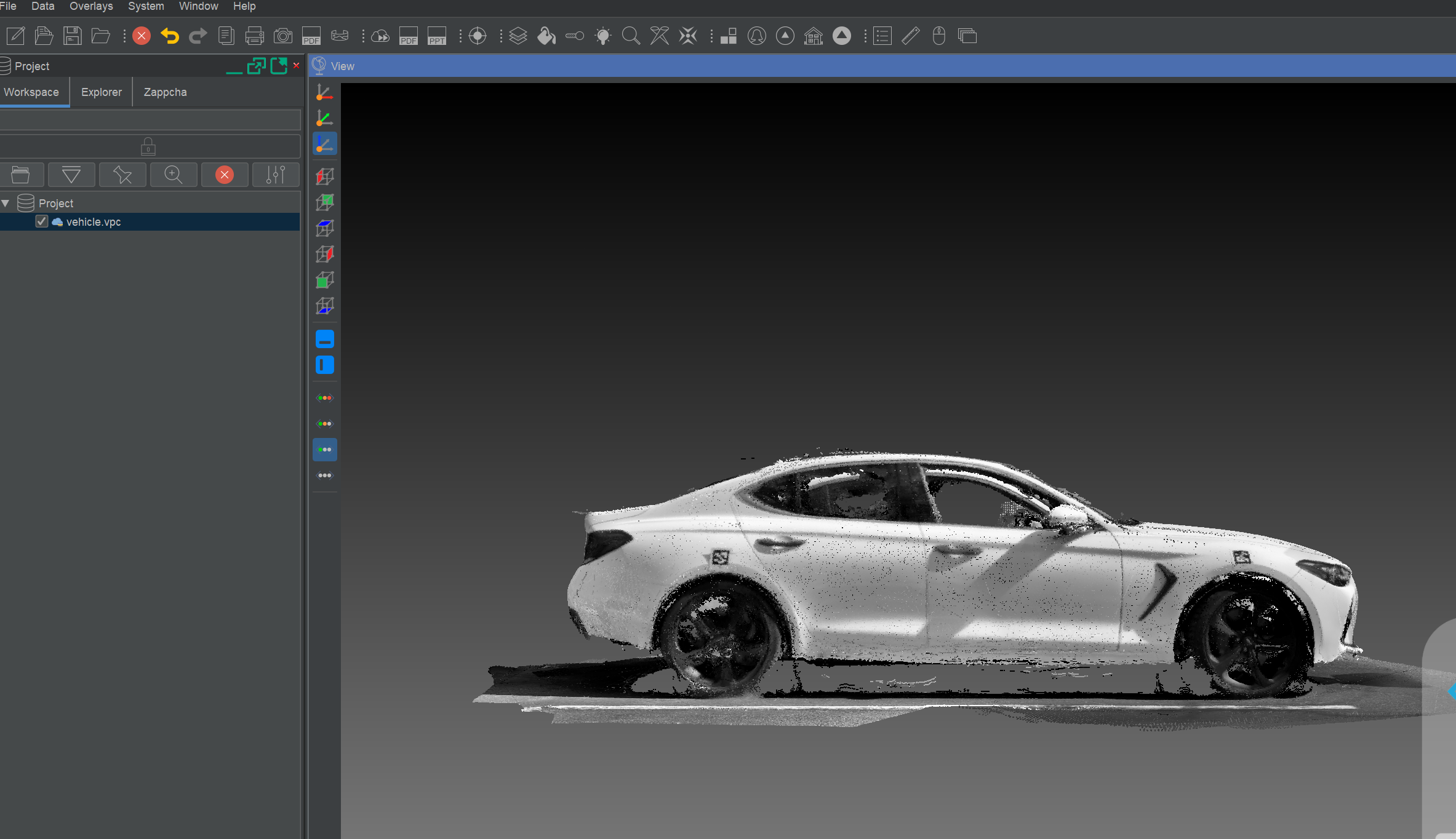The height and width of the screenshot is (839, 1456).
Task: Click the paint bucket colorize icon
Action: [x=546, y=36]
